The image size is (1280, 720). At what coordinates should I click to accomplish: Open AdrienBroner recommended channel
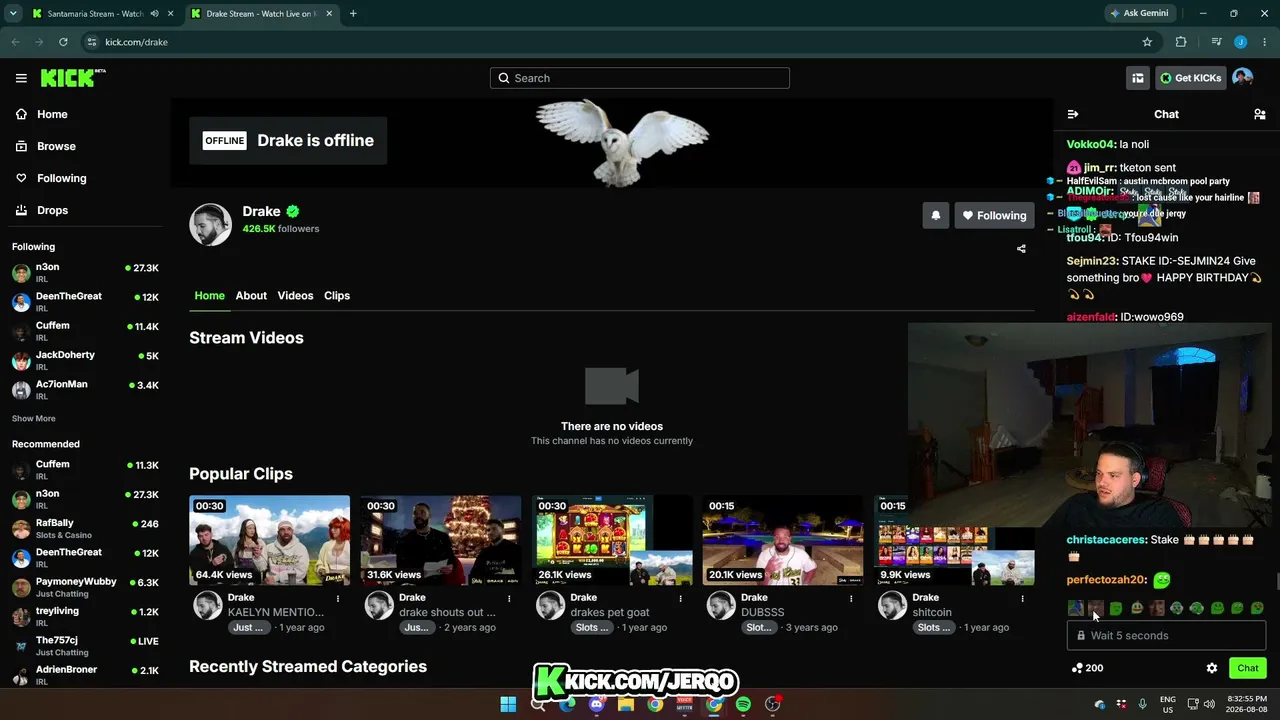pyautogui.click(x=85, y=674)
